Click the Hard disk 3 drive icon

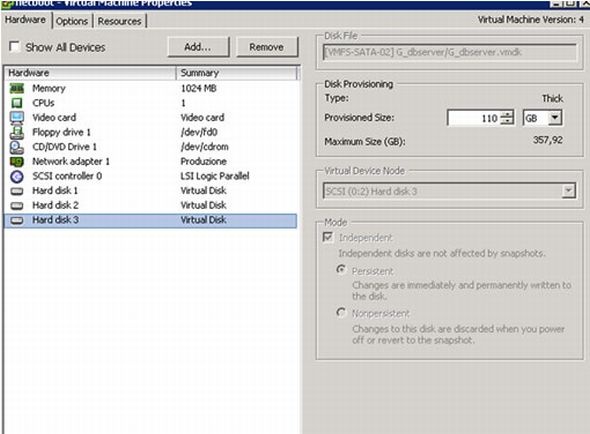pyautogui.click(x=17, y=220)
